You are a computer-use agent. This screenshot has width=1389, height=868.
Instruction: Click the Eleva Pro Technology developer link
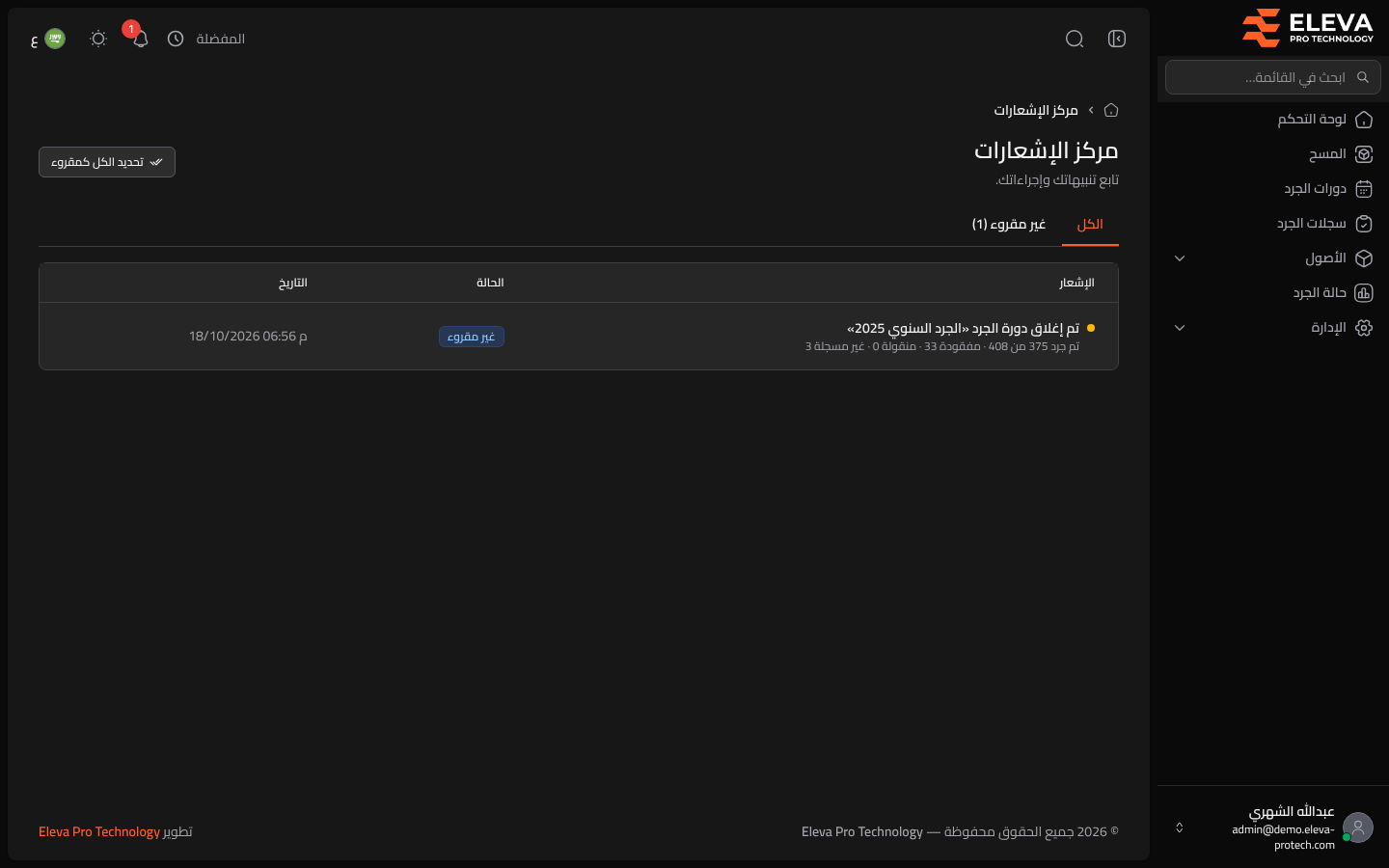tap(99, 831)
